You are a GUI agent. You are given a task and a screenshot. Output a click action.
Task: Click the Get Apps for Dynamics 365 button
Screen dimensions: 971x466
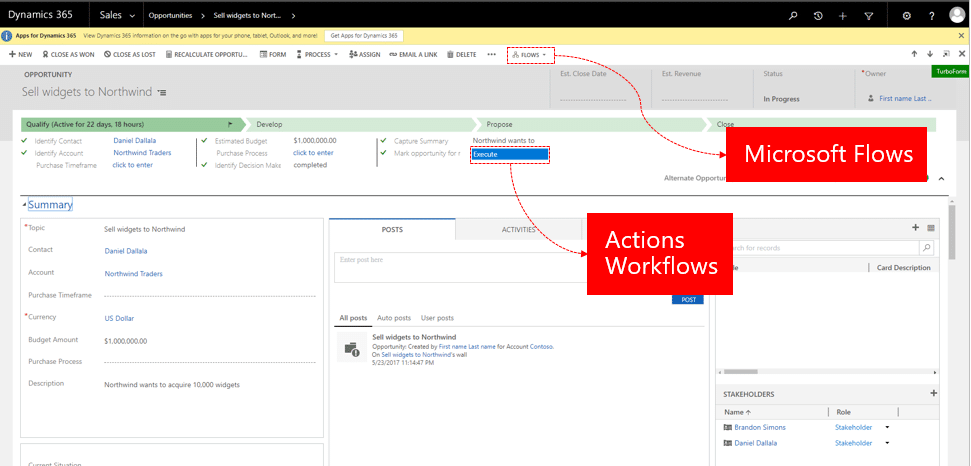click(x=364, y=36)
